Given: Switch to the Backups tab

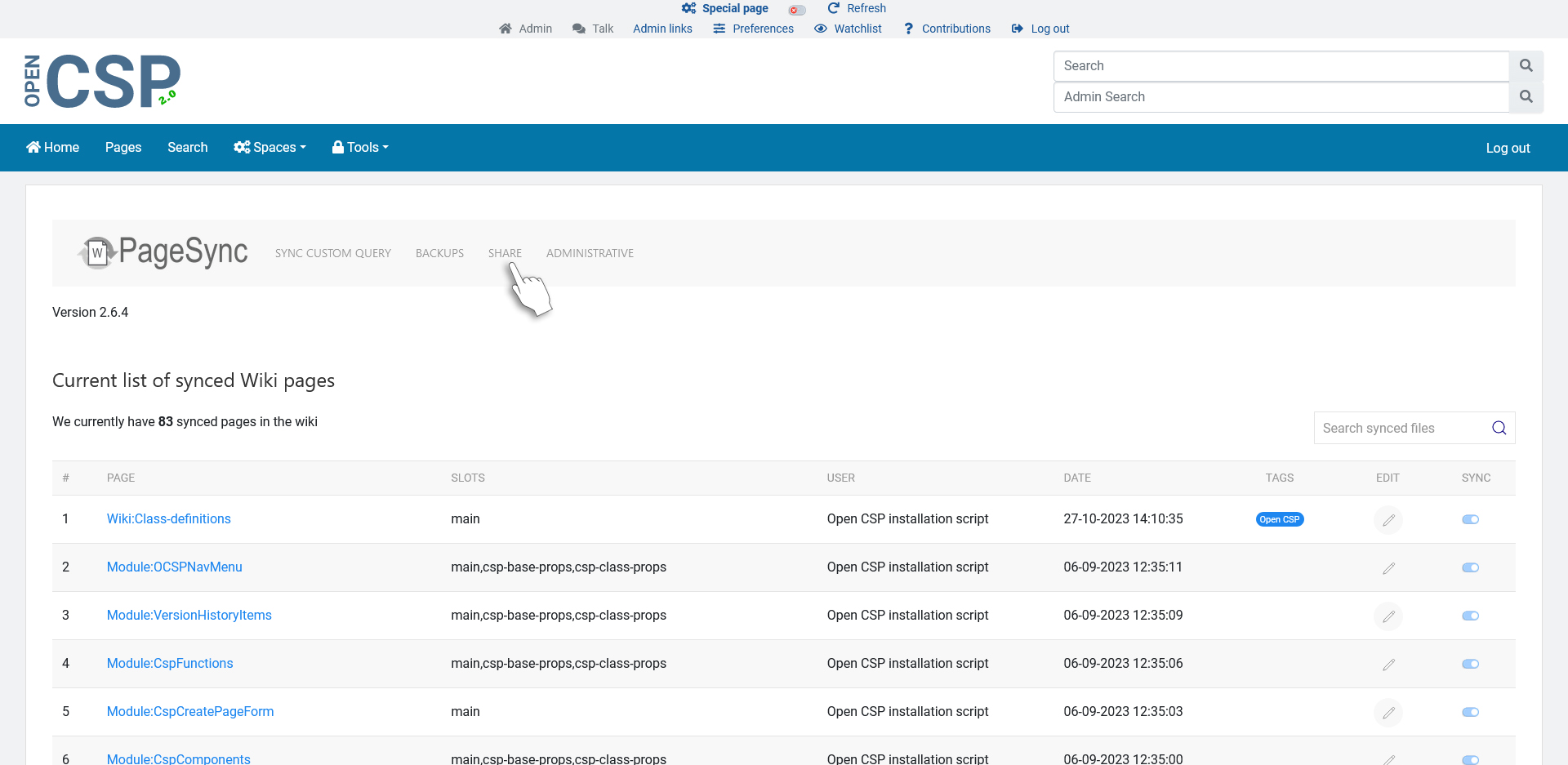Looking at the screenshot, I should [439, 254].
